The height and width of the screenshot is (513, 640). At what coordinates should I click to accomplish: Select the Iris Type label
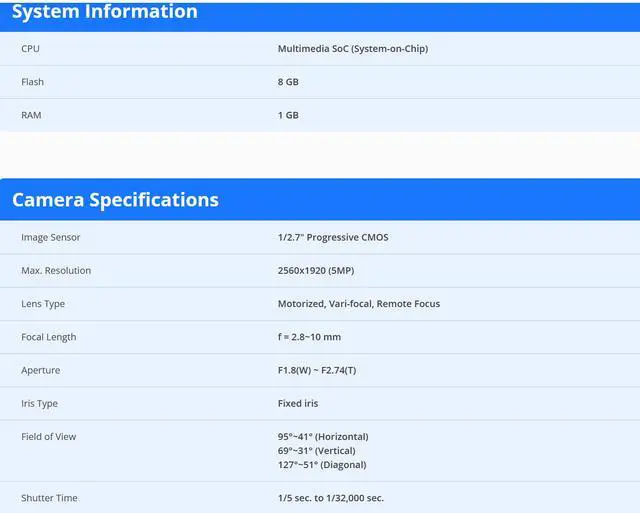(40, 403)
